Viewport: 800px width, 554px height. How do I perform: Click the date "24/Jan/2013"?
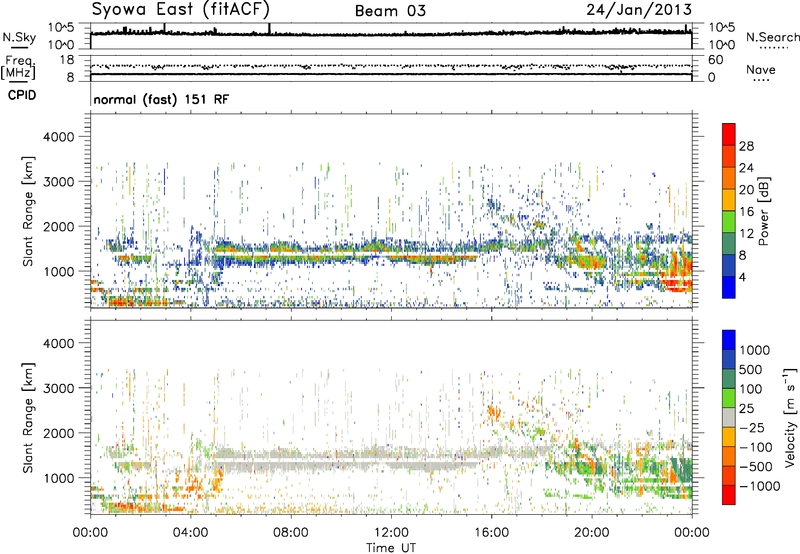pyautogui.click(x=639, y=9)
